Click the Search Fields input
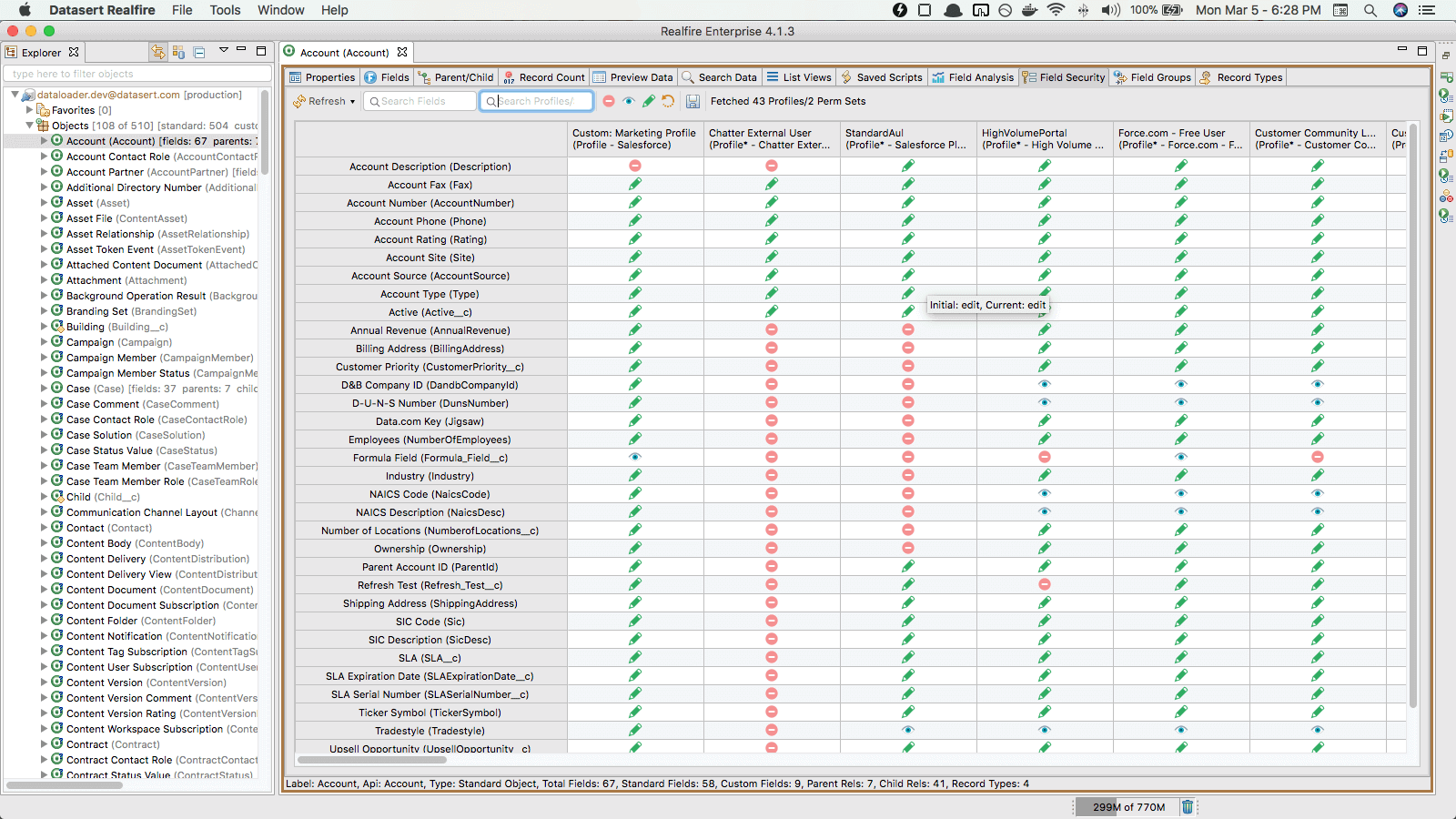The height and width of the screenshot is (819, 1456). coord(420,101)
